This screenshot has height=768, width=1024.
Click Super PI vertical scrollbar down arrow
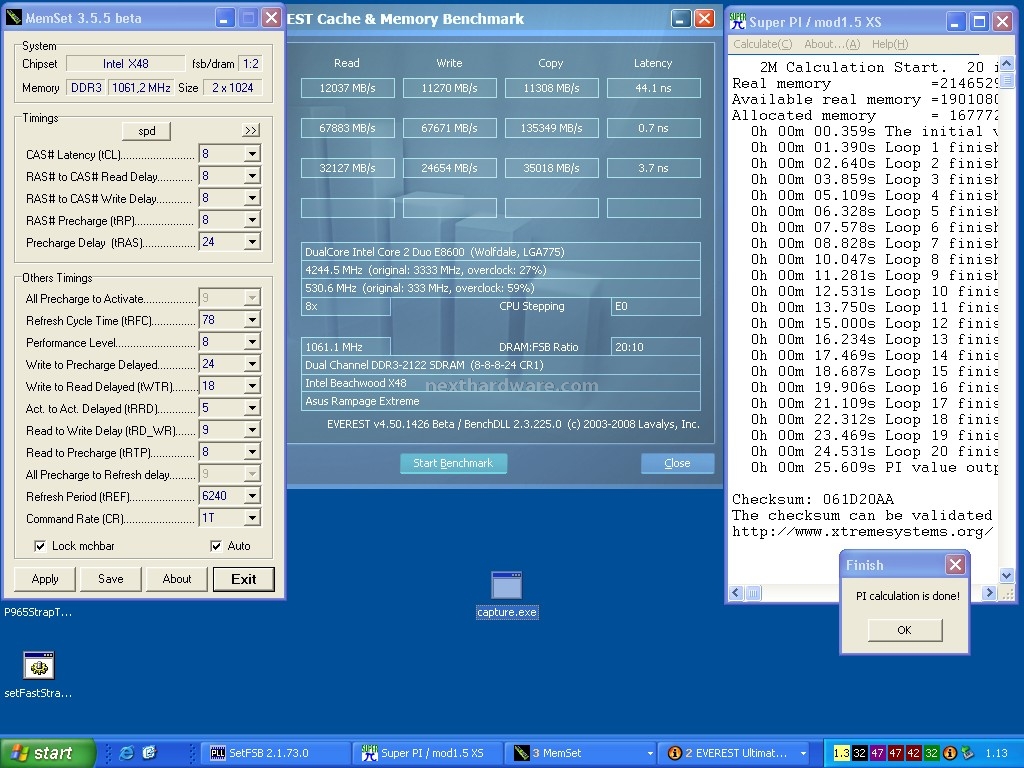[1006, 575]
